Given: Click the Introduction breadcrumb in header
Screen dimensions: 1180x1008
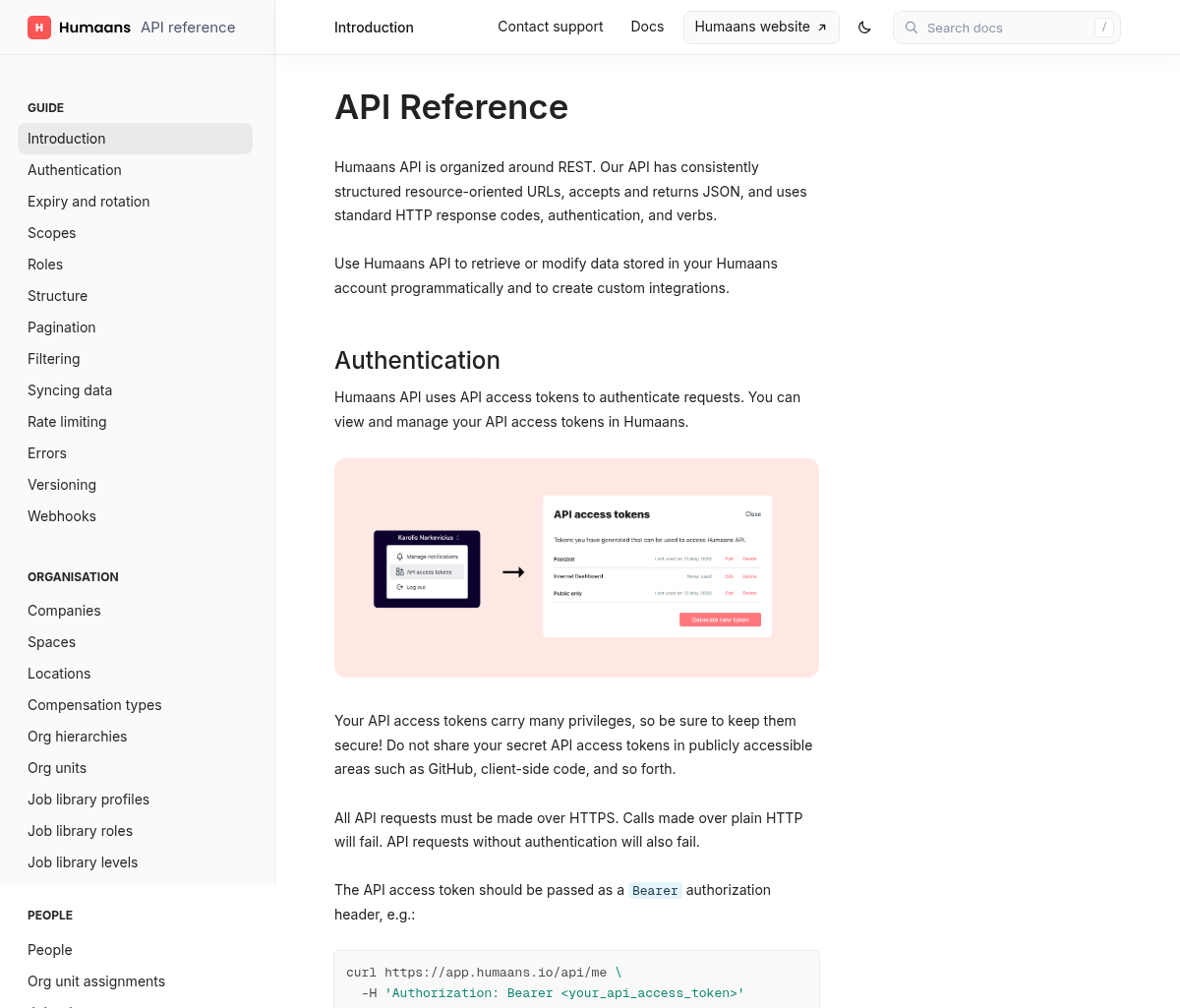Looking at the screenshot, I should coord(374,28).
